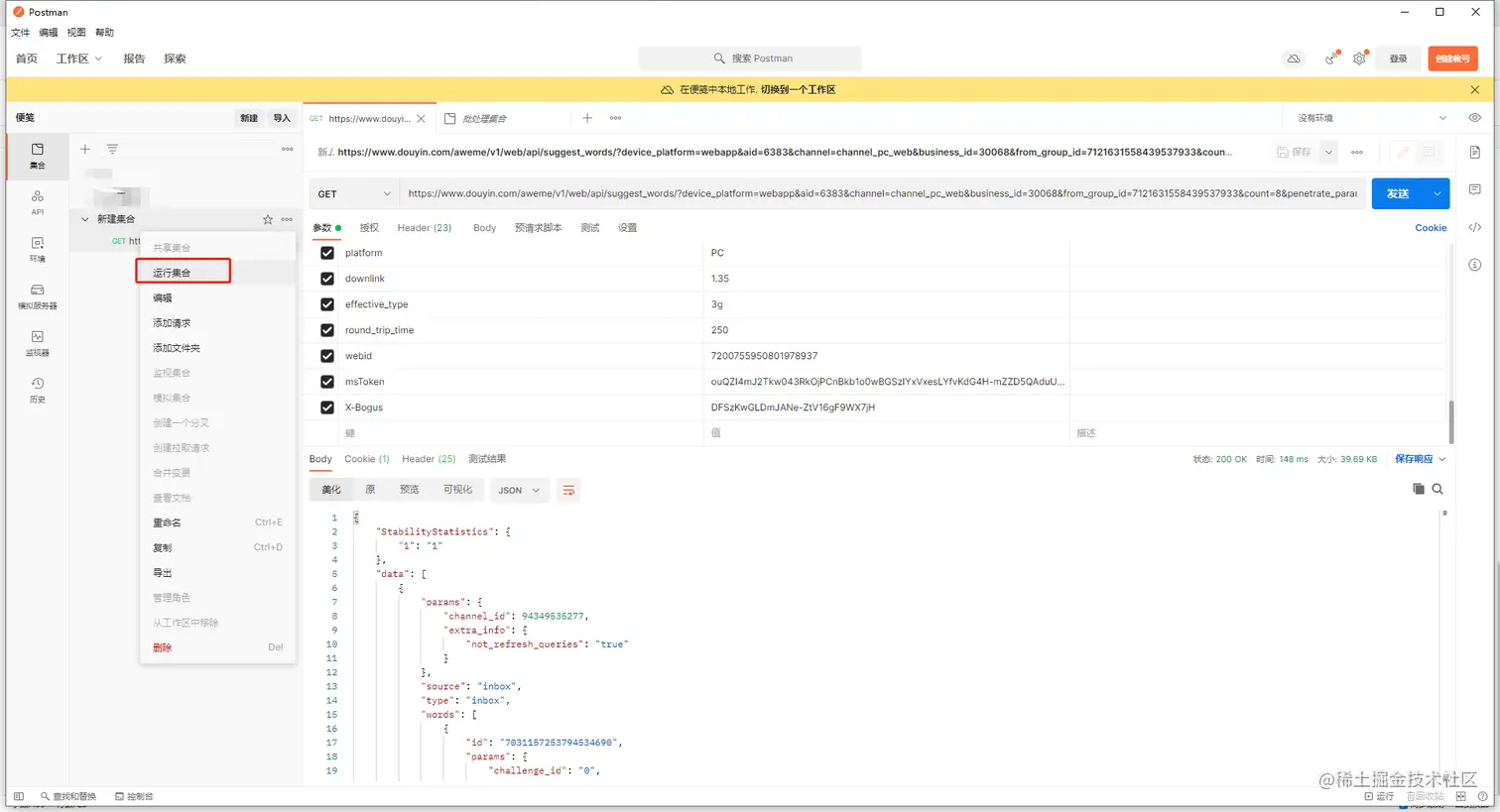This screenshot has width=1500, height=812.
Task: Open the 保存 (Save) options dropdown arrow
Action: point(1328,152)
